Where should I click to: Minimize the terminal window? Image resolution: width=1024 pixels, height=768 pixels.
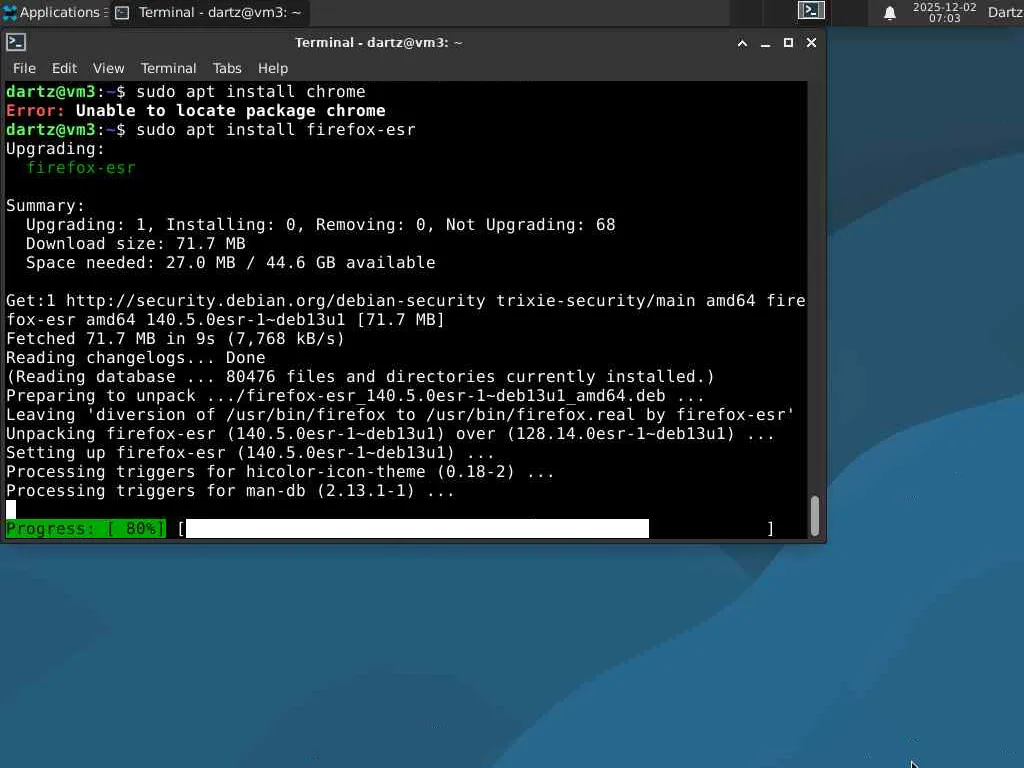[765, 43]
